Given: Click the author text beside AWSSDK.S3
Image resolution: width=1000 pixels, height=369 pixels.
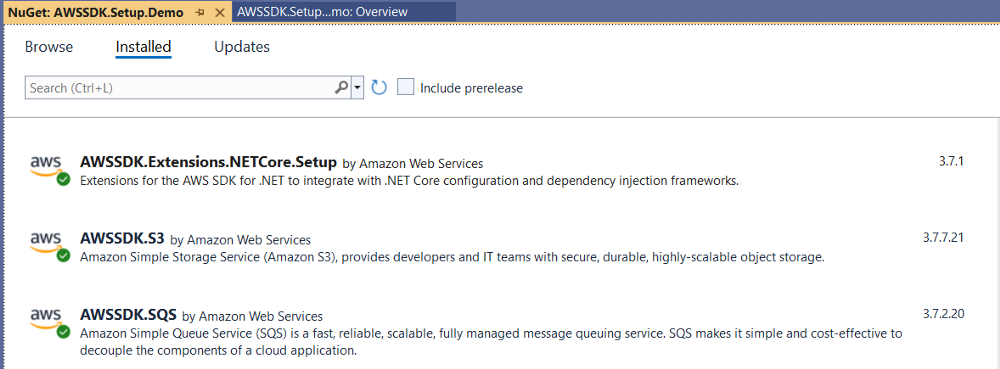Looking at the screenshot, I should point(241,240).
